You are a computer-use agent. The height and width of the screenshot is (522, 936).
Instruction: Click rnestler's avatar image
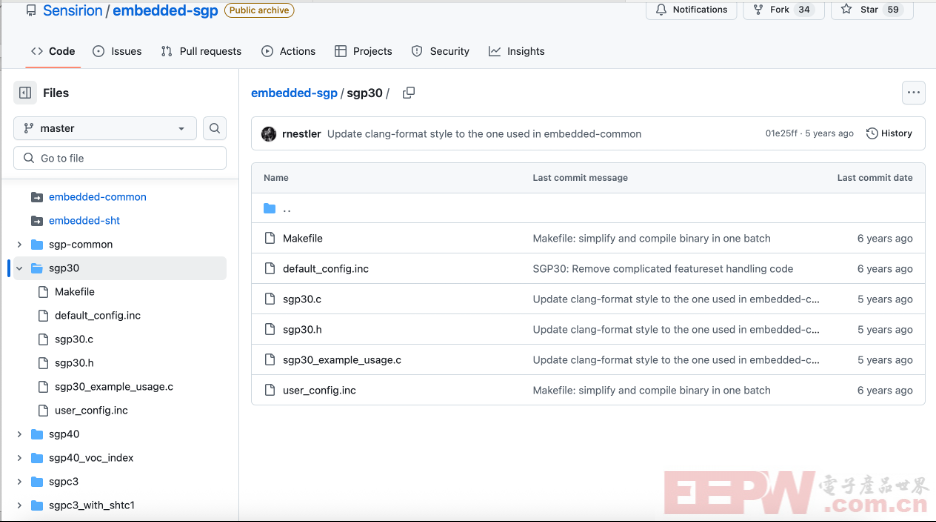click(x=269, y=134)
